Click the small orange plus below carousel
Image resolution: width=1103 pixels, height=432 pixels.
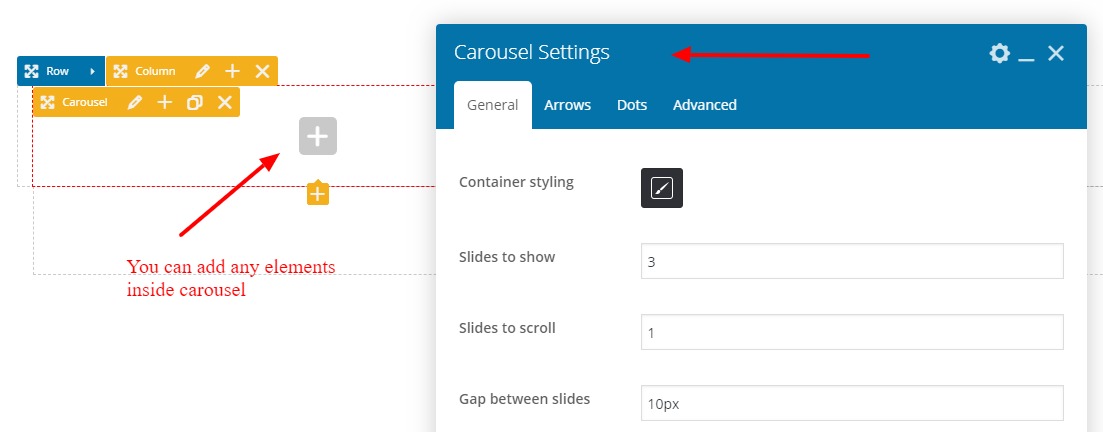[317, 194]
